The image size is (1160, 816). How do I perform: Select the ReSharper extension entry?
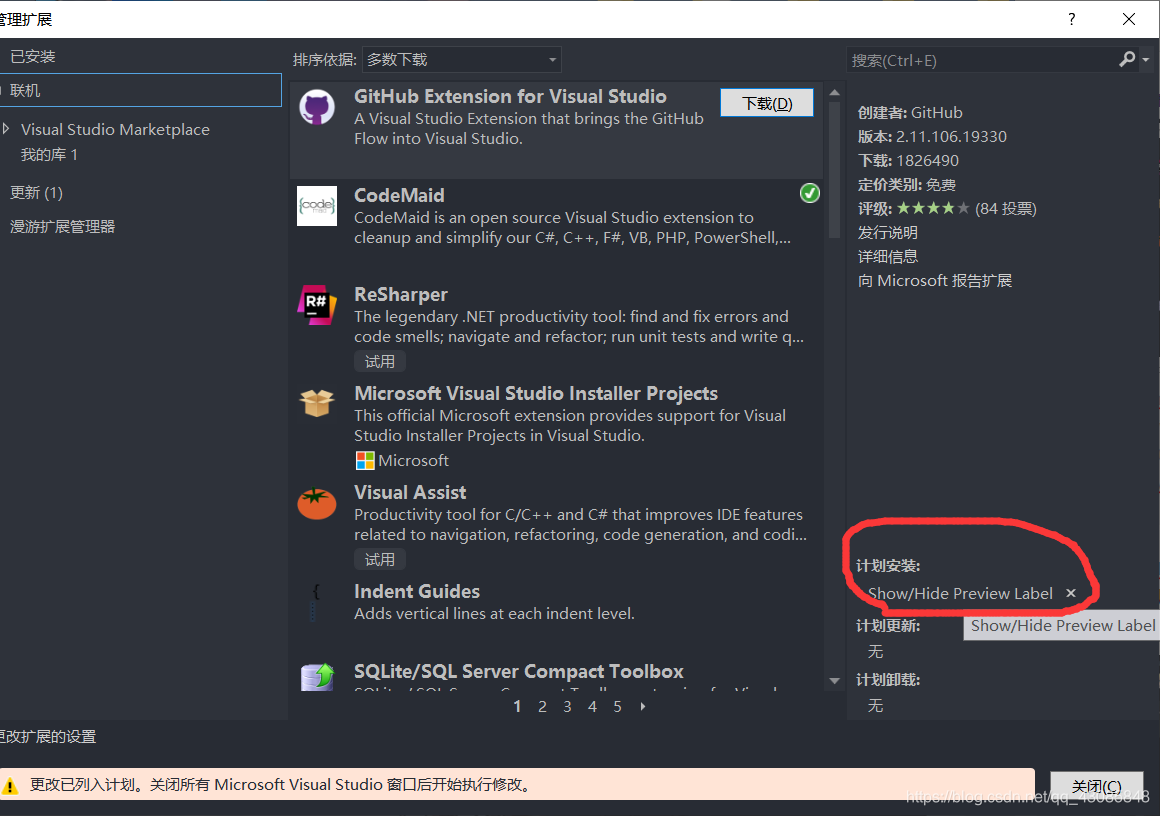(x=556, y=326)
